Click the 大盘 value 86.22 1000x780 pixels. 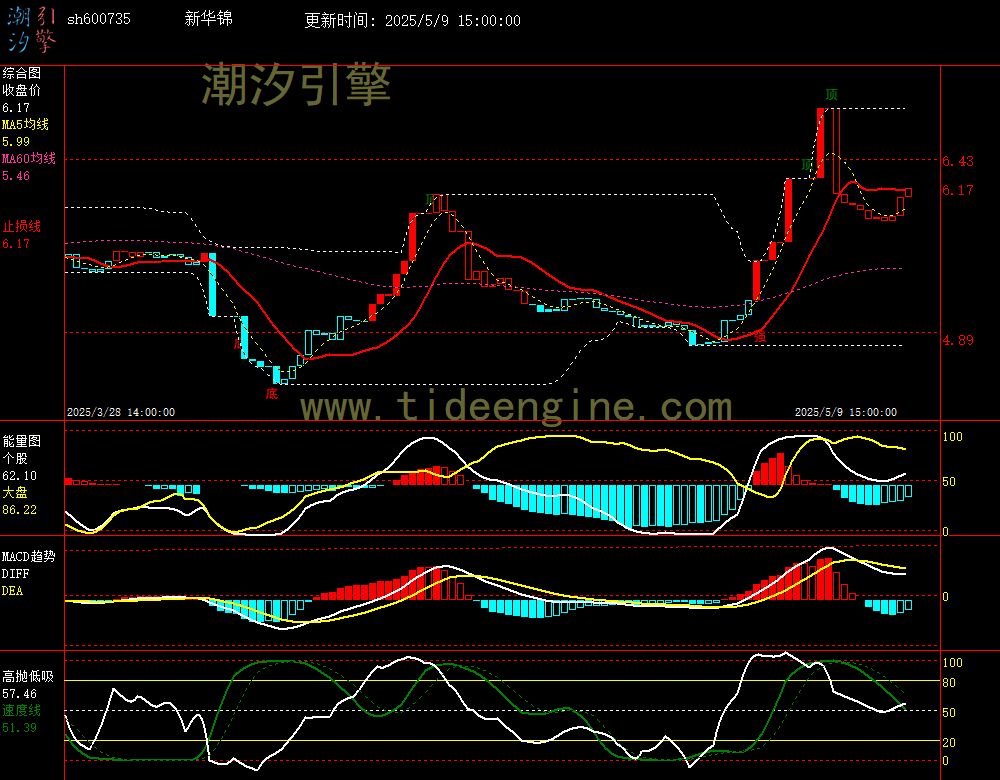tap(20, 510)
